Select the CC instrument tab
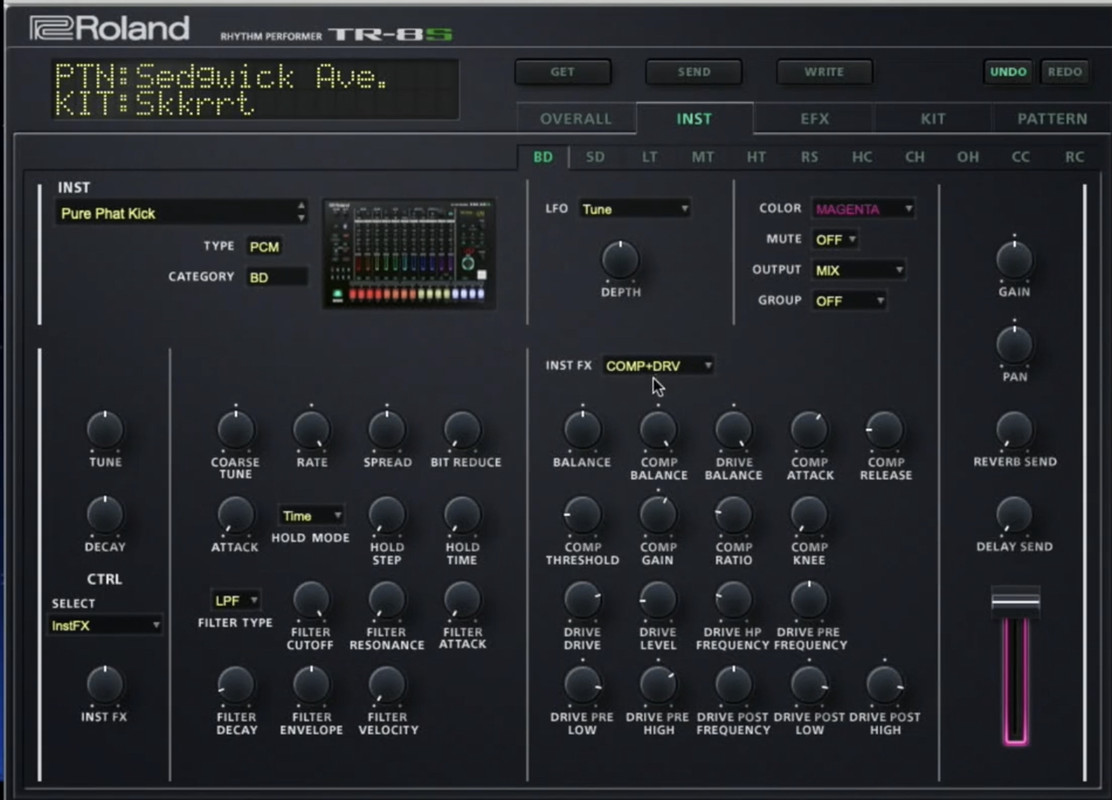The height and width of the screenshot is (800, 1112). point(1021,157)
